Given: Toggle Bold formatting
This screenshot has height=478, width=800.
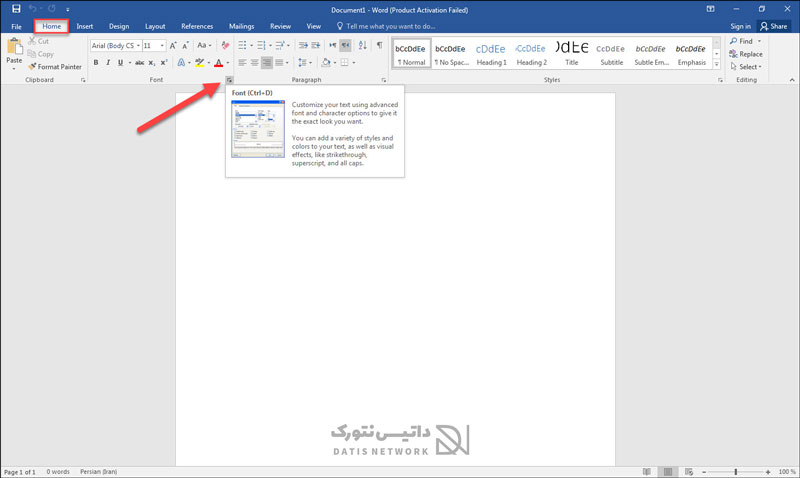Looking at the screenshot, I should [x=96, y=63].
